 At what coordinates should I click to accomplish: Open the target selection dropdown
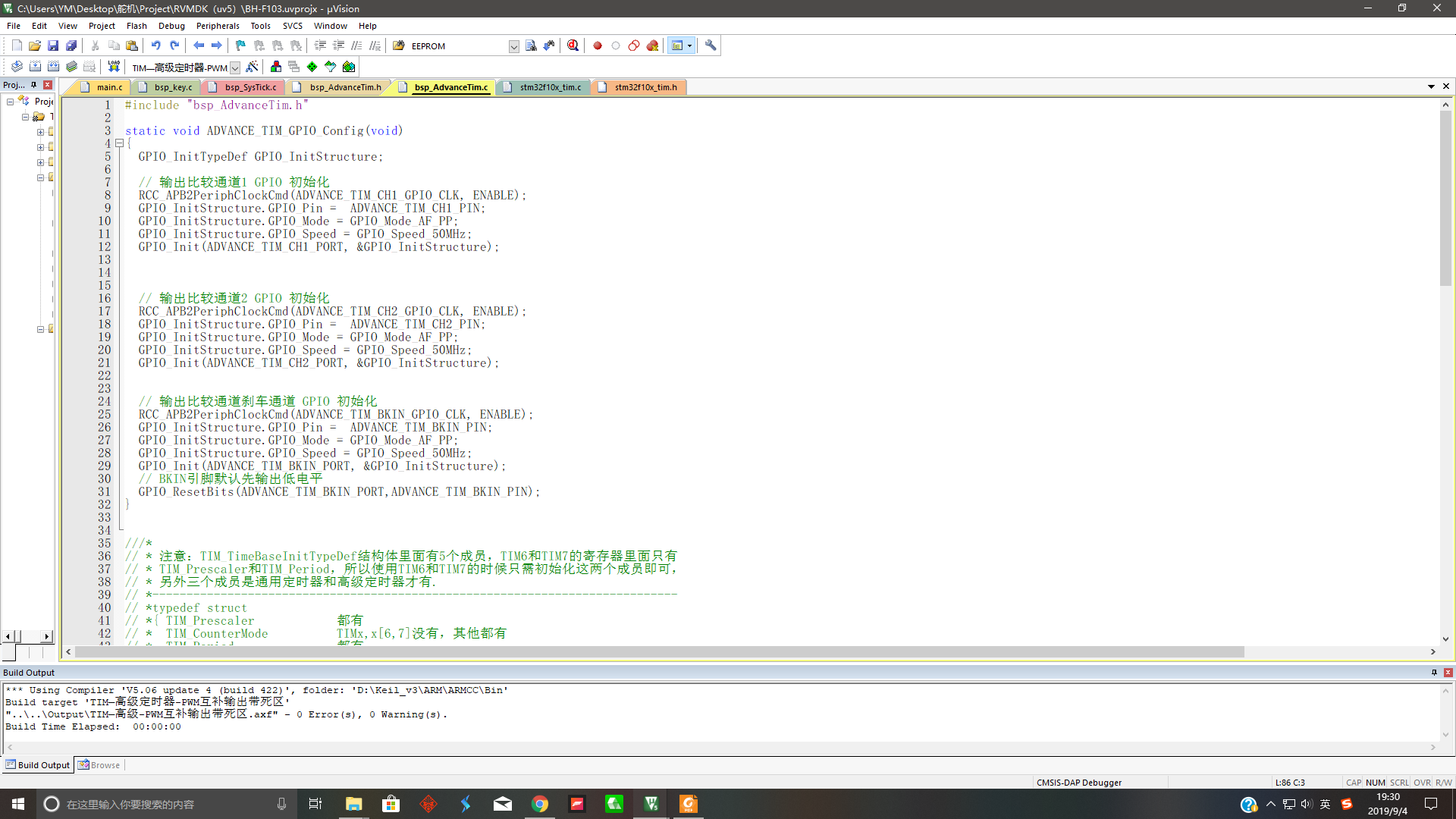click(235, 67)
